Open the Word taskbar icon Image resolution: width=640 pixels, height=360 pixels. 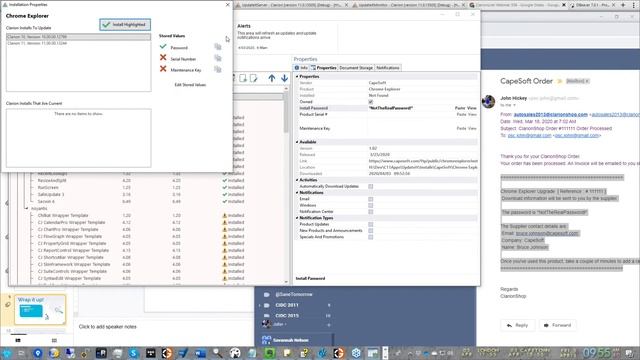click(x=200, y=353)
